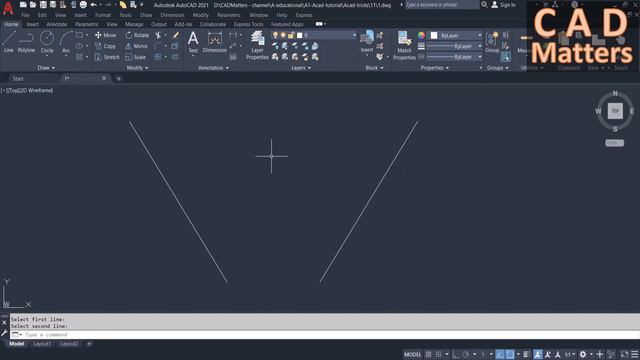Click the Save icon in quick access toolbar

[43, 5]
